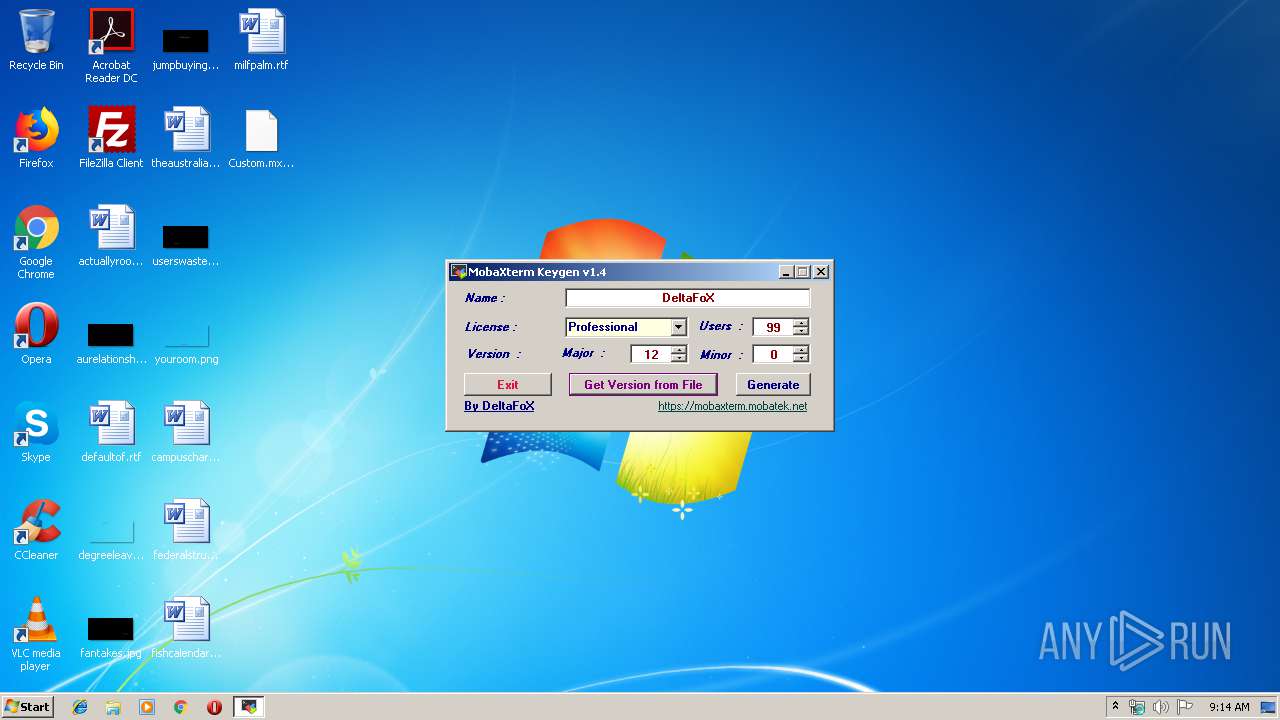
Task: Increase the Major version spinner
Action: coord(679,349)
